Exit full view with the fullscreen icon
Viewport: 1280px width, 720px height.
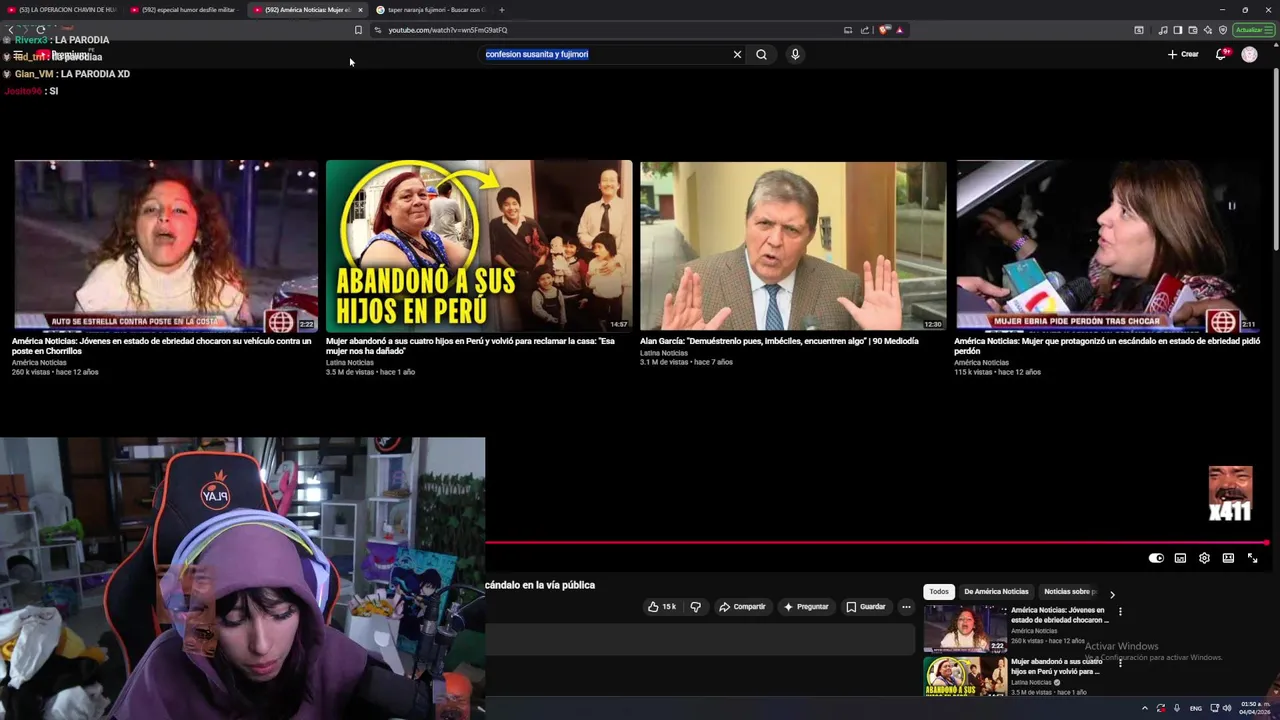click(1252, 558)
